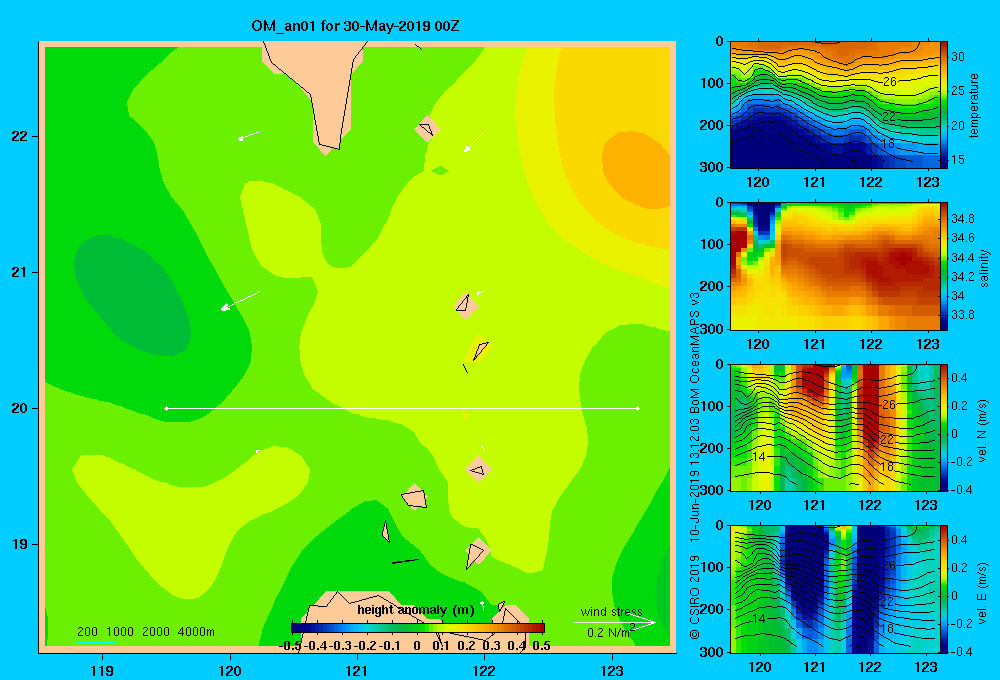Click the '30' tick on temperature scale
1000x680 pixels.
click(958, 57)
